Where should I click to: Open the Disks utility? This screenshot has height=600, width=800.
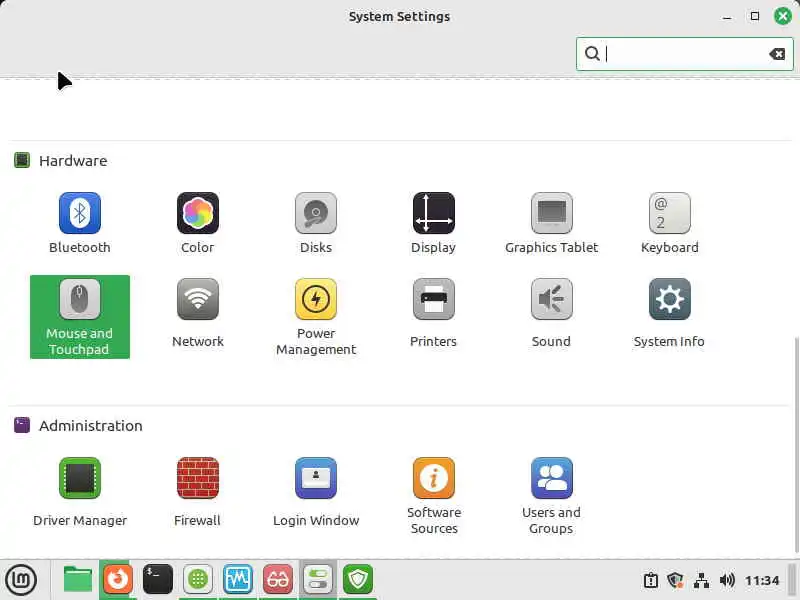(316, 223)
